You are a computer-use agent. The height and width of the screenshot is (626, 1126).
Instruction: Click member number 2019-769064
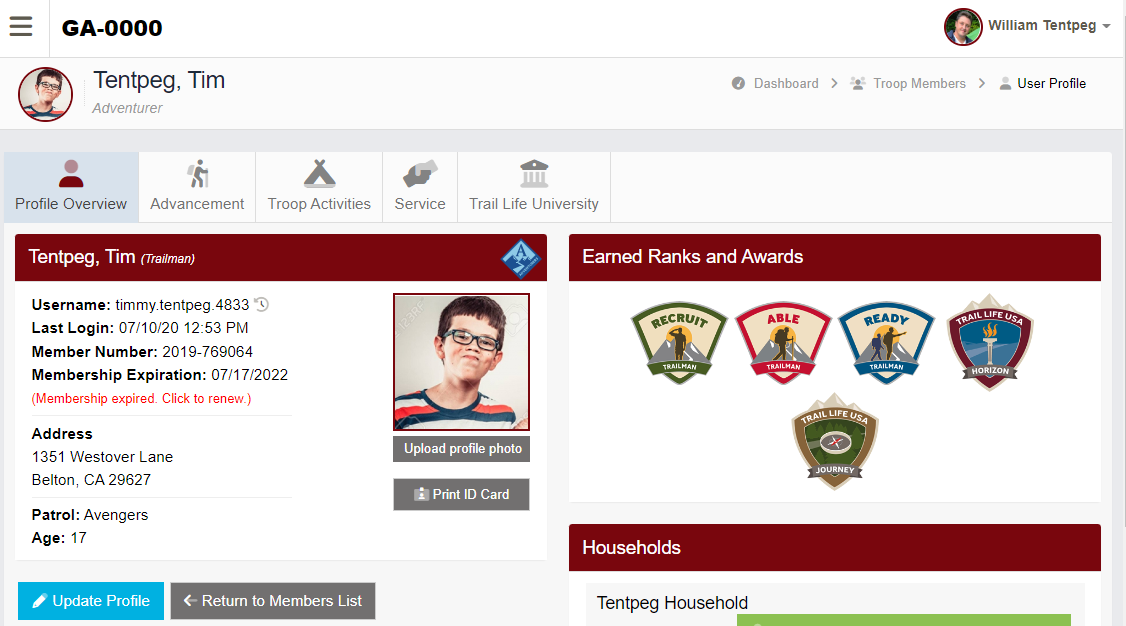click(x=208, y=352)
